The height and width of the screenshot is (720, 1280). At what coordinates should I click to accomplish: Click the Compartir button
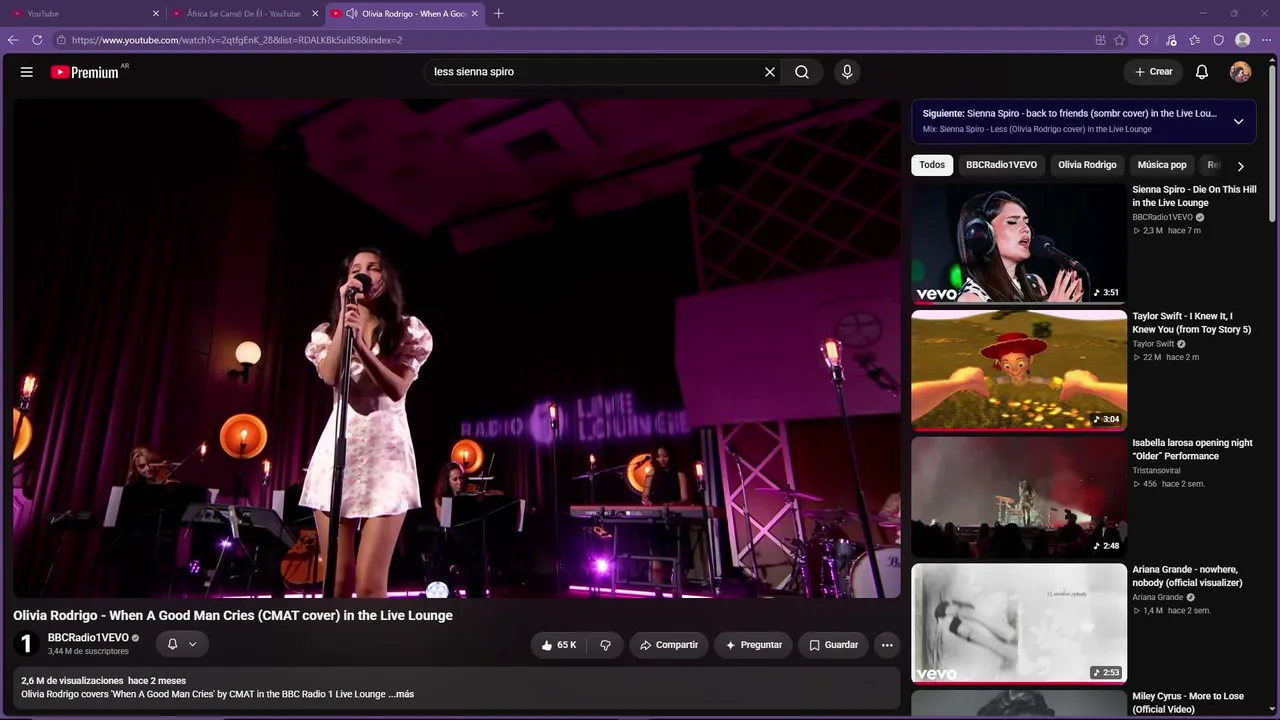click(669, 645)
